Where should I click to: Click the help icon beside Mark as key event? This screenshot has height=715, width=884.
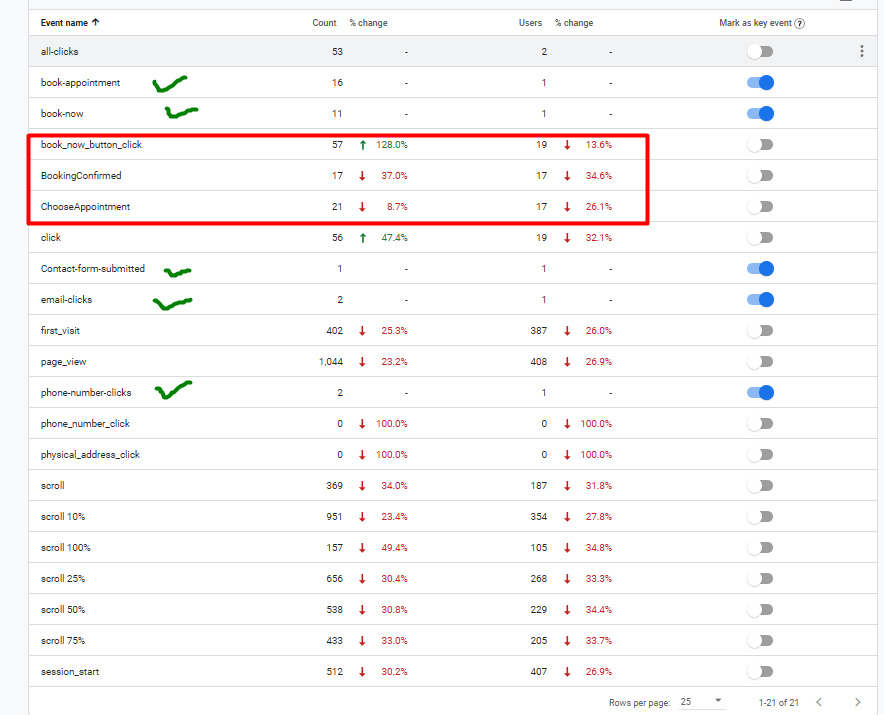[x=799, y=23]
